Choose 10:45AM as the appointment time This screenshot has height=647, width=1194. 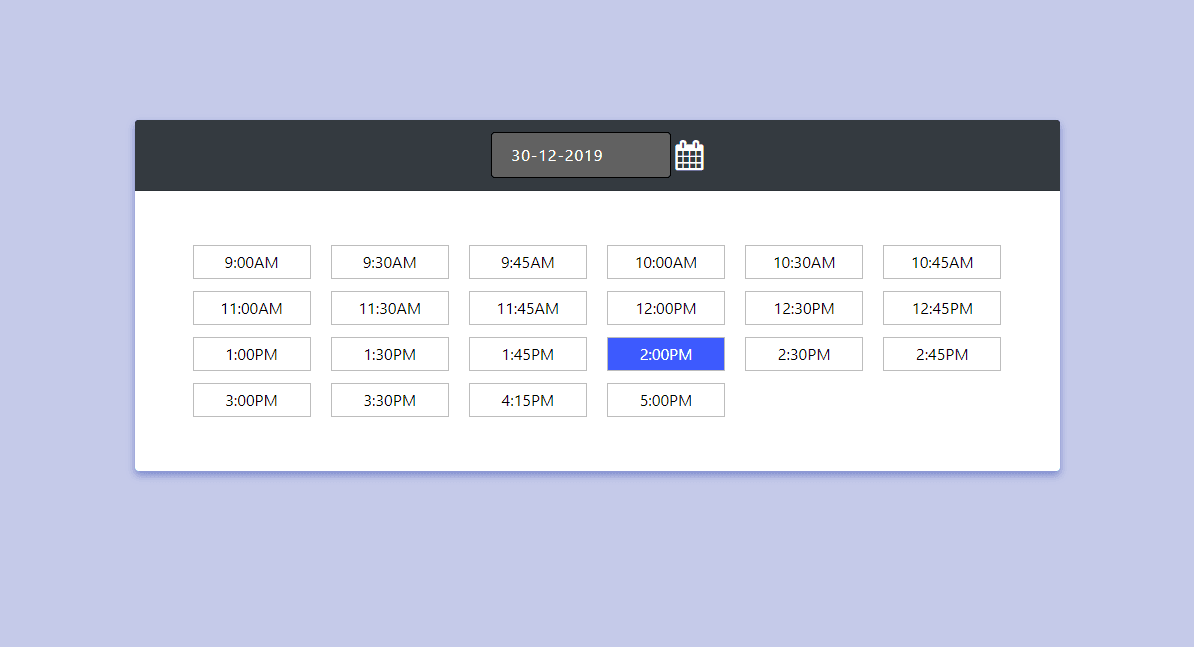(942, 262)
